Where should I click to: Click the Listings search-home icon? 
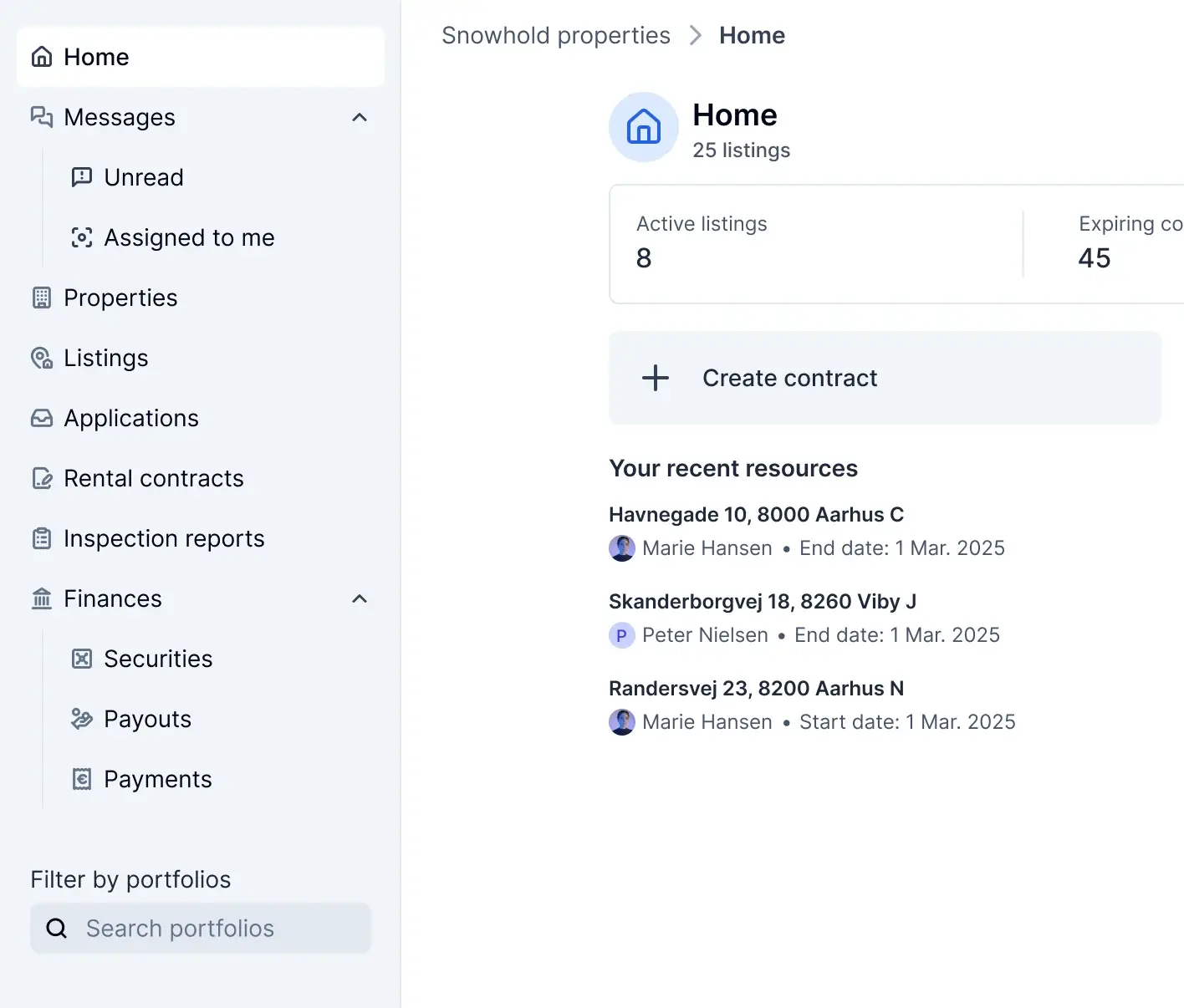pos(42,358)
